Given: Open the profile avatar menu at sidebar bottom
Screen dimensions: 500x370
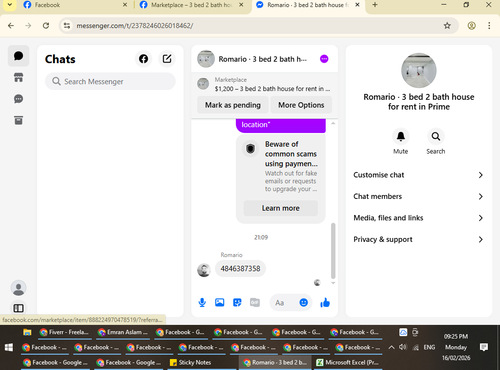Looking at the screenshot, I should (18, 288).
